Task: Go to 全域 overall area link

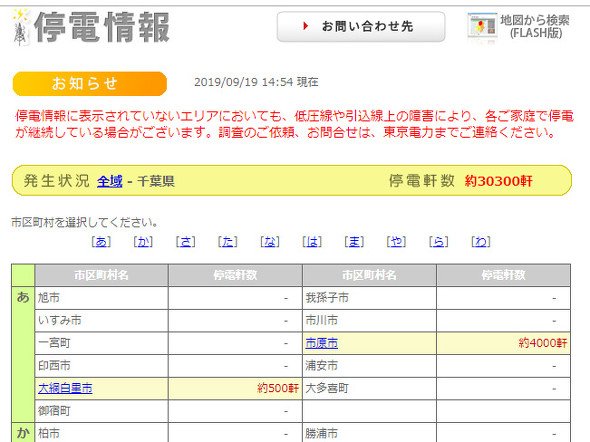Action: [109, 181]
